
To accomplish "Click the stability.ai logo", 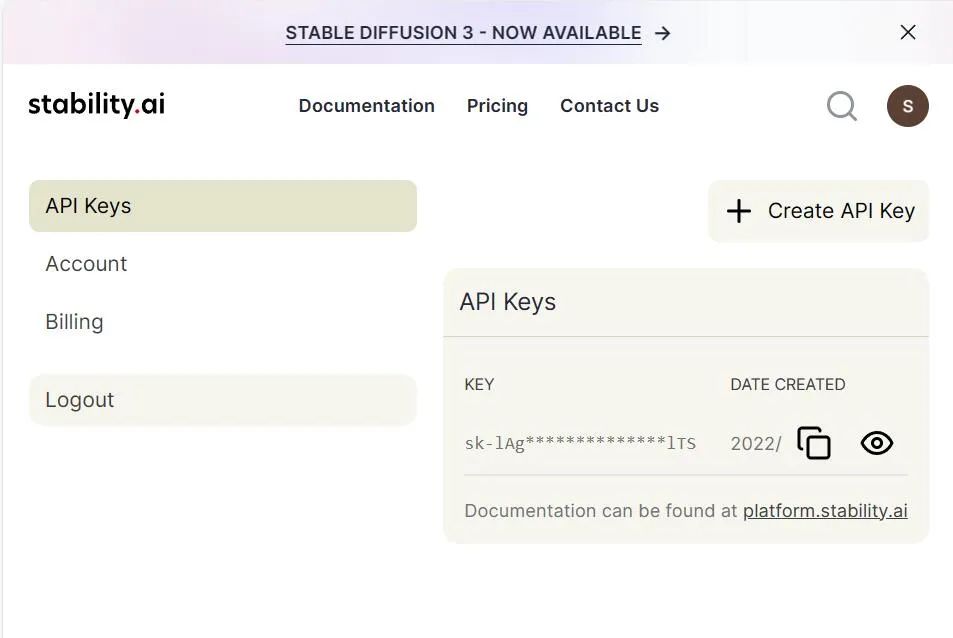I will [97, 105].
